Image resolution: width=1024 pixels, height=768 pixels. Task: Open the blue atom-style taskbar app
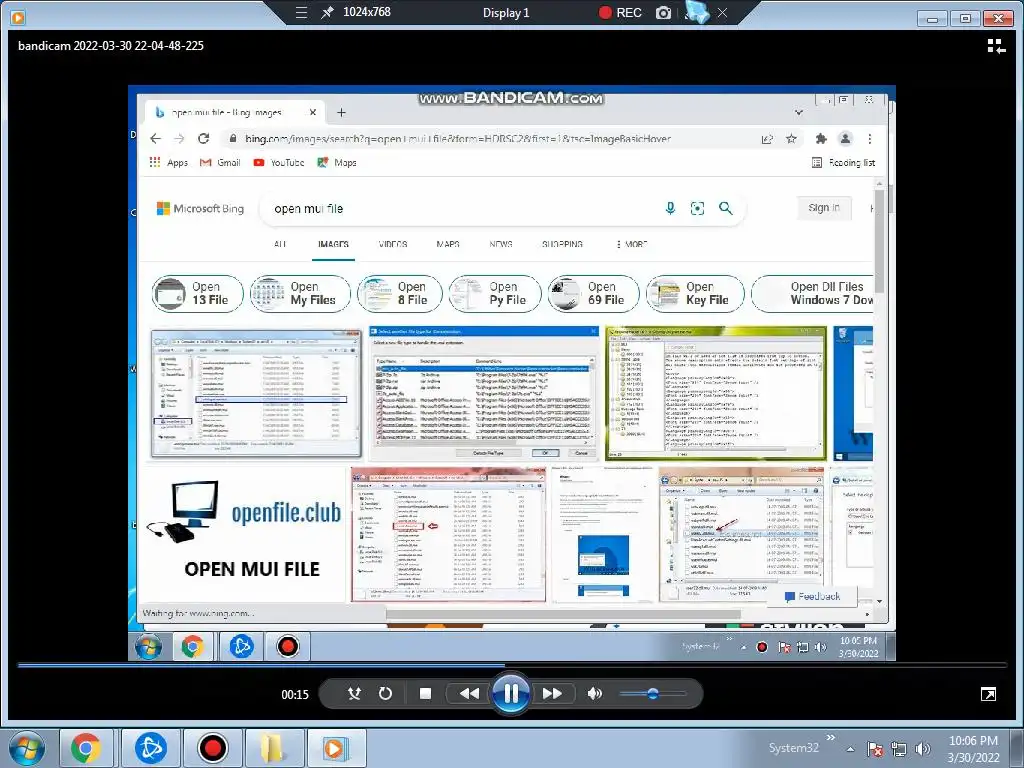pos(151,748)
